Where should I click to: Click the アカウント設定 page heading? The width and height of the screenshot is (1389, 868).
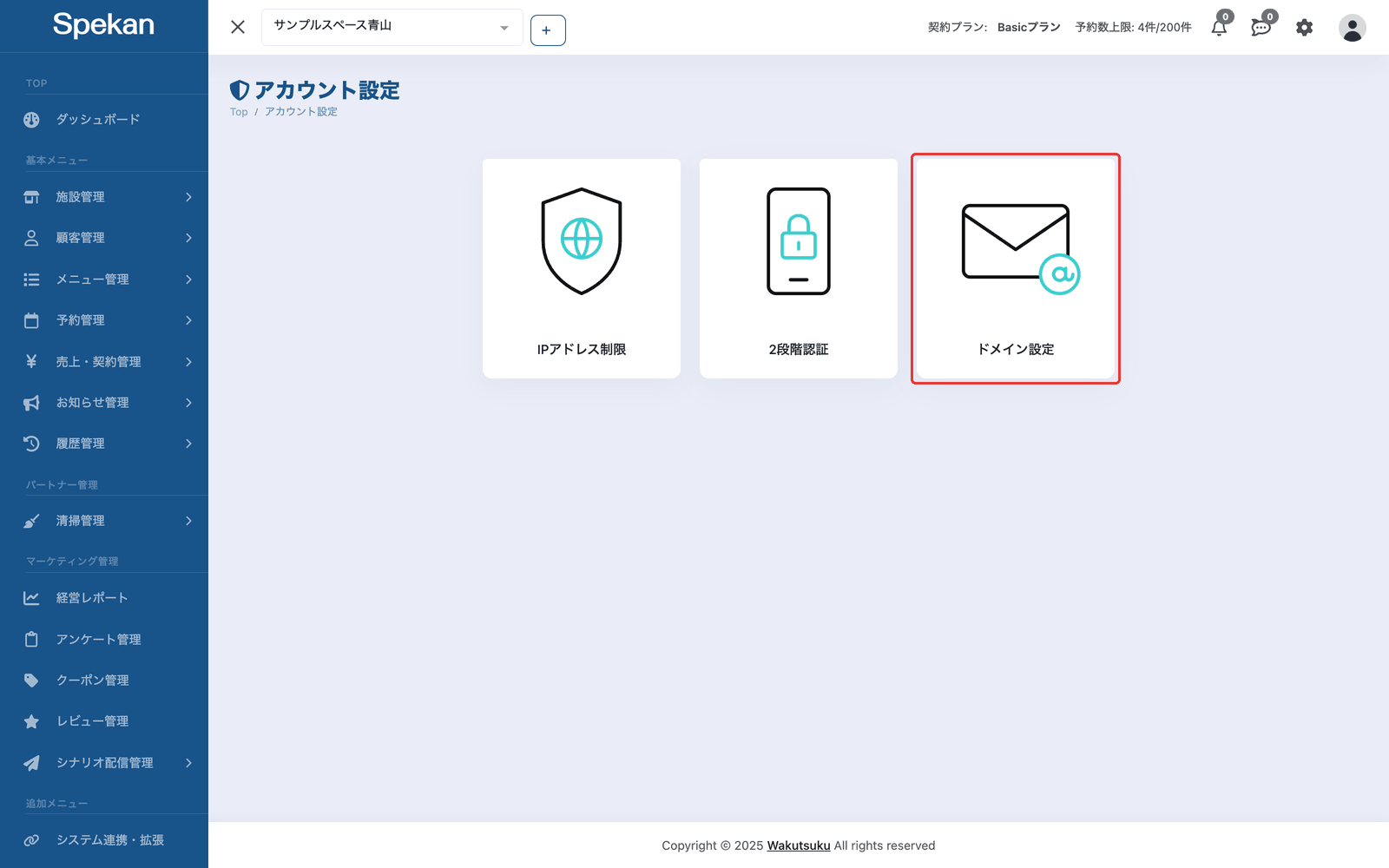327,90
